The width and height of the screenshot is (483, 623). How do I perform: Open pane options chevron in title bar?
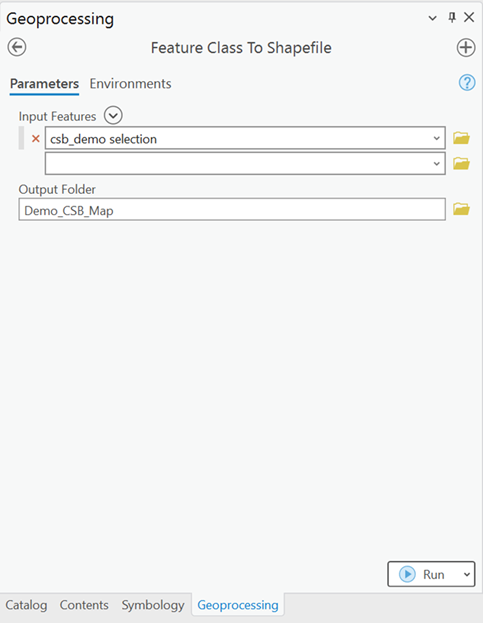pyautogui.click(x=433, y=18)
